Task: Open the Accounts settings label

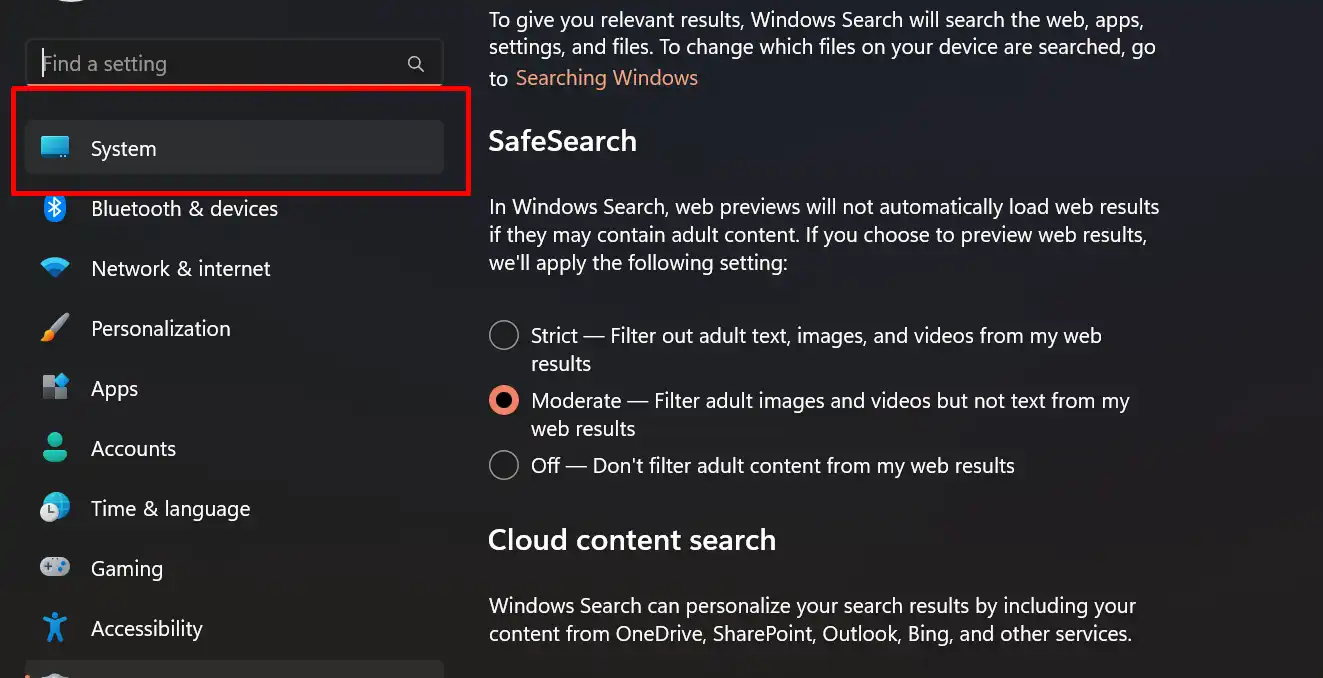Action: point(133,448)
